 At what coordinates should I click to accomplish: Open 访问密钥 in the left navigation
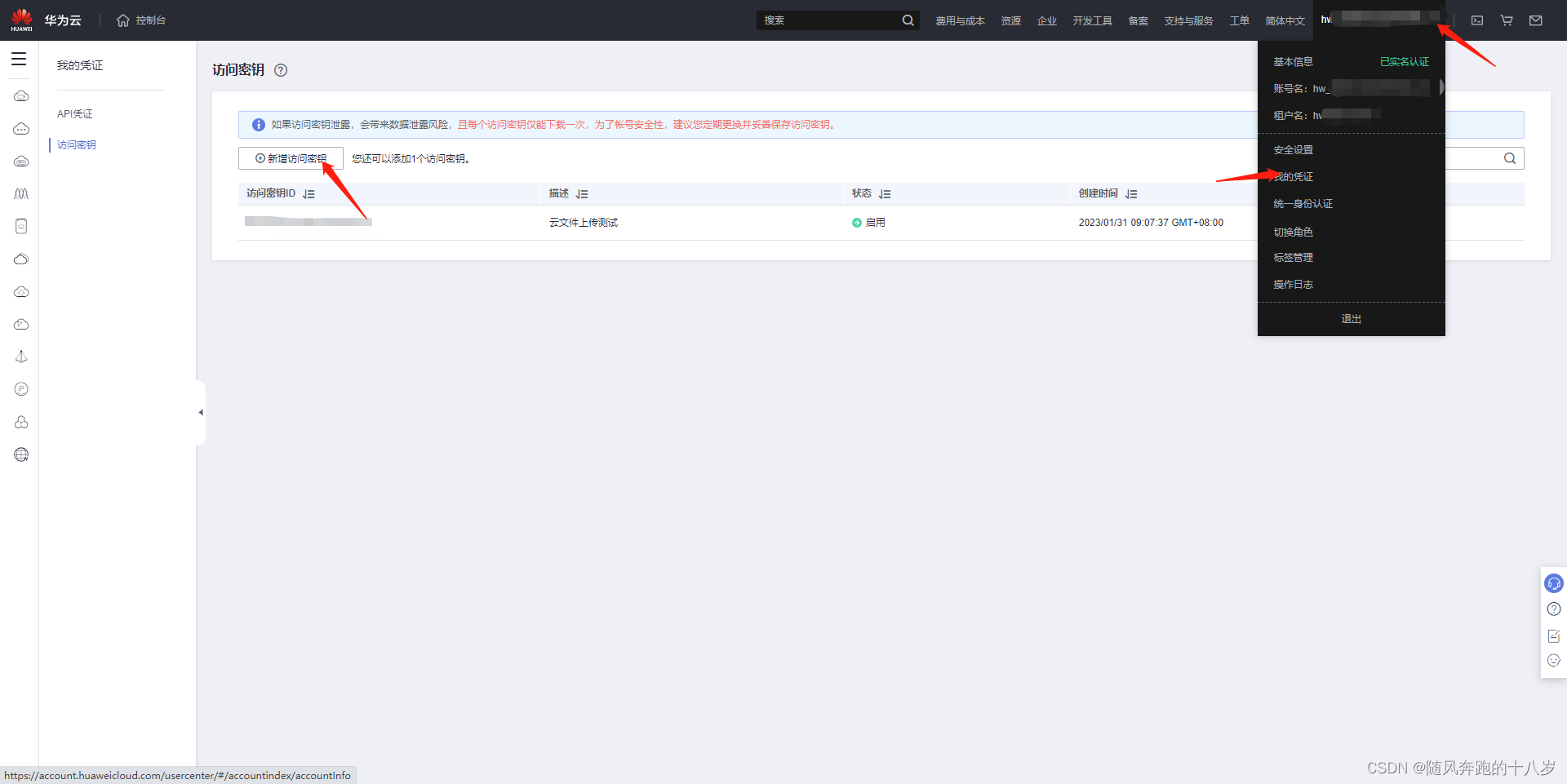[77, 145]
